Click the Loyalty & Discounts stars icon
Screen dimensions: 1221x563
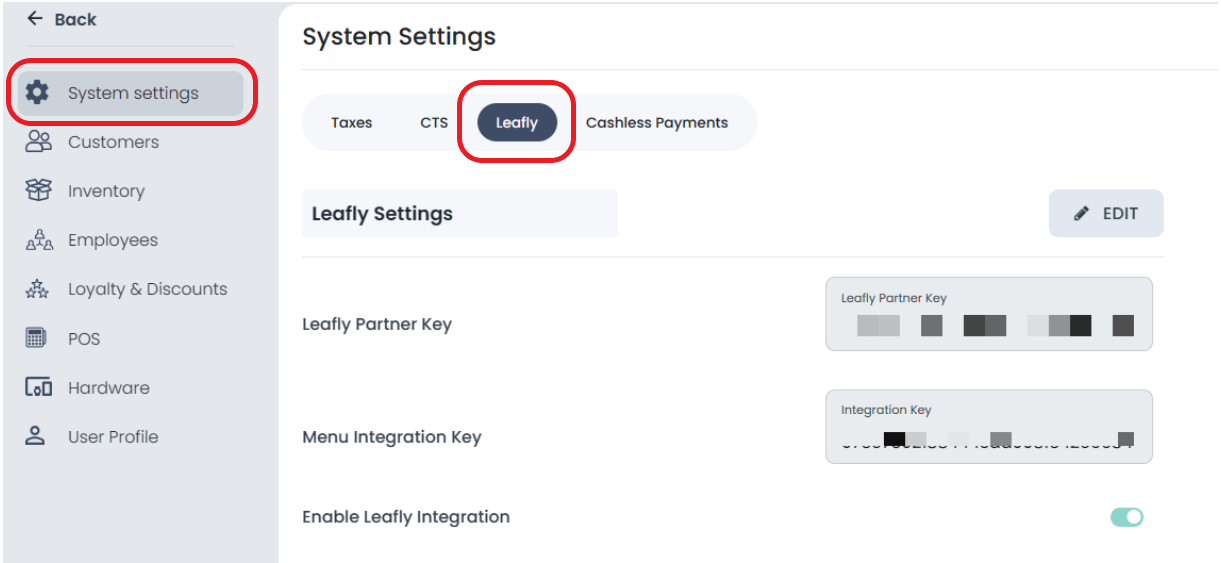[x=37, y=289]
